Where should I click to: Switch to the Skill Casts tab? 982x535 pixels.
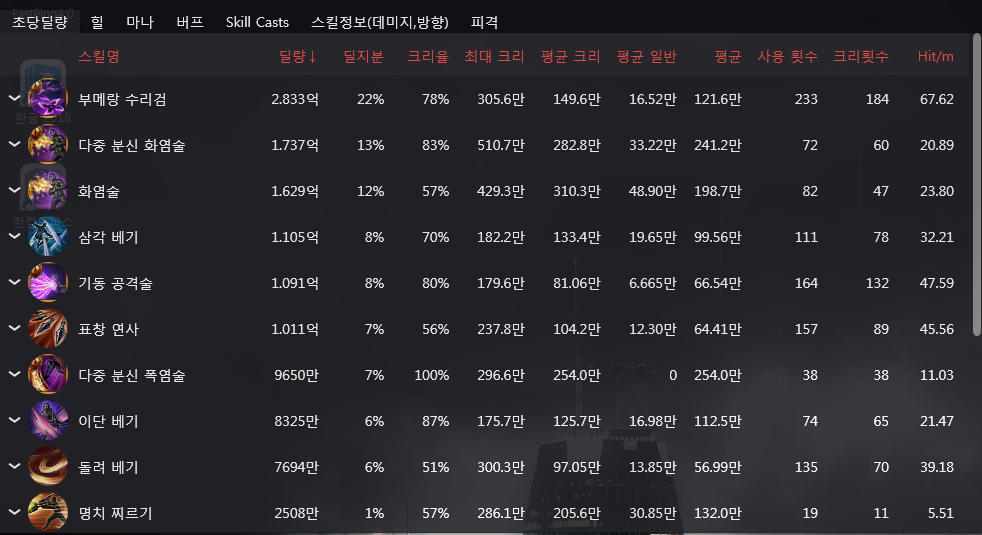point(257,22)
